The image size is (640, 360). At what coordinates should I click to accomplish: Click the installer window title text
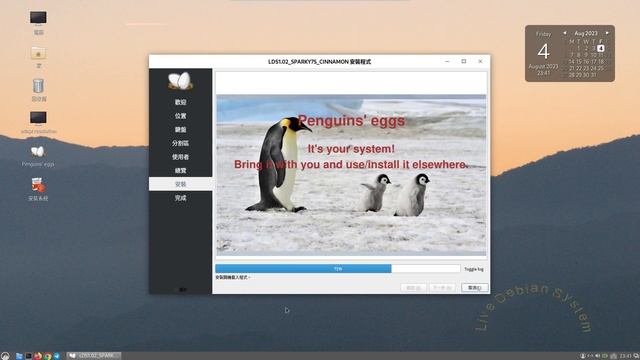[x=319, y=62]
